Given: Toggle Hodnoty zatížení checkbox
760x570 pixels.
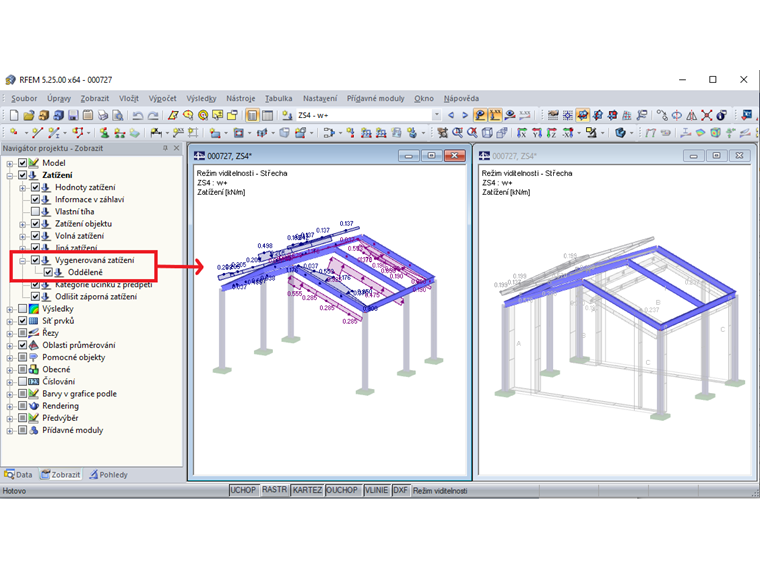Looking at the screenshot, I should tap(35, 187).
